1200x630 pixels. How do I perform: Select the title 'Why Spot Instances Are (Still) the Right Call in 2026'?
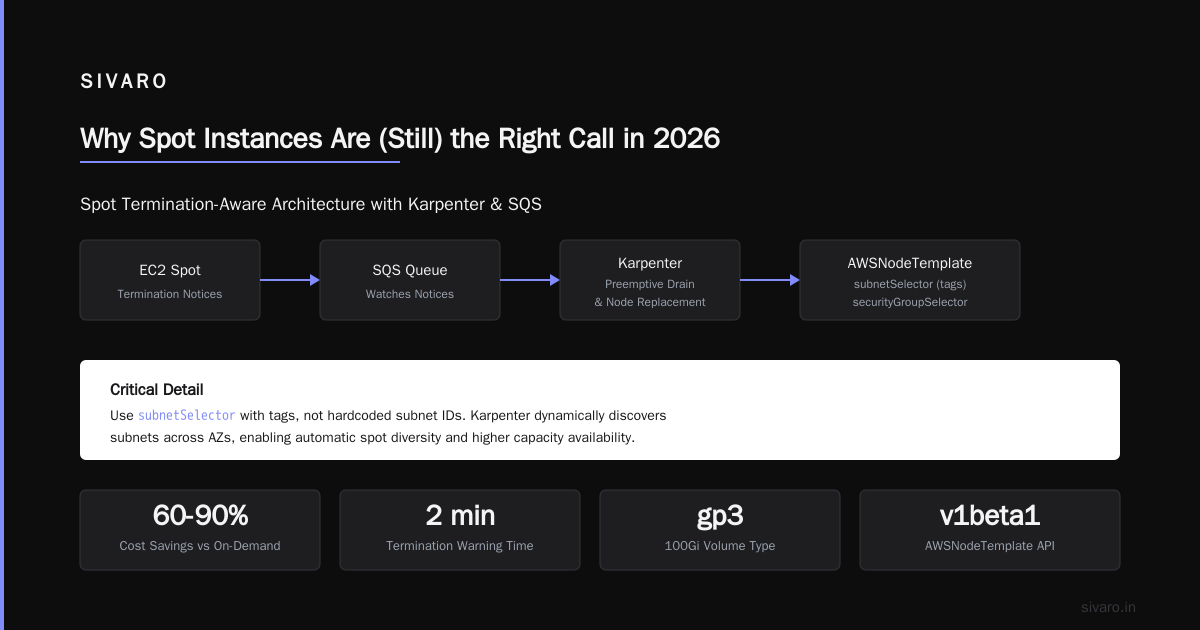coord(400,138)
